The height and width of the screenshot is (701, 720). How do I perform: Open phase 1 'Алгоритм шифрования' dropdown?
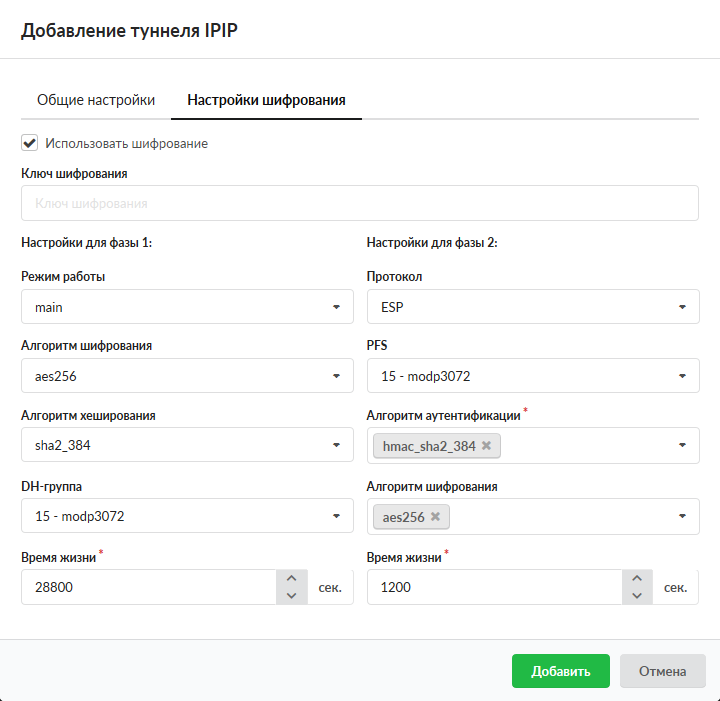pyautogui.click(x=187, y=377)
